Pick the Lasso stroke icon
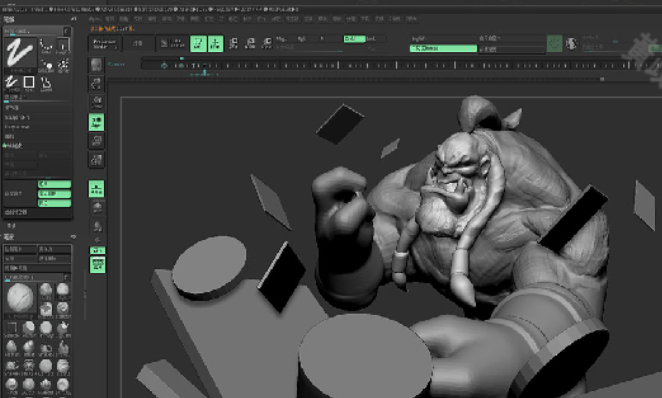Viewport: 662px width, 398px height. (46, 84)
